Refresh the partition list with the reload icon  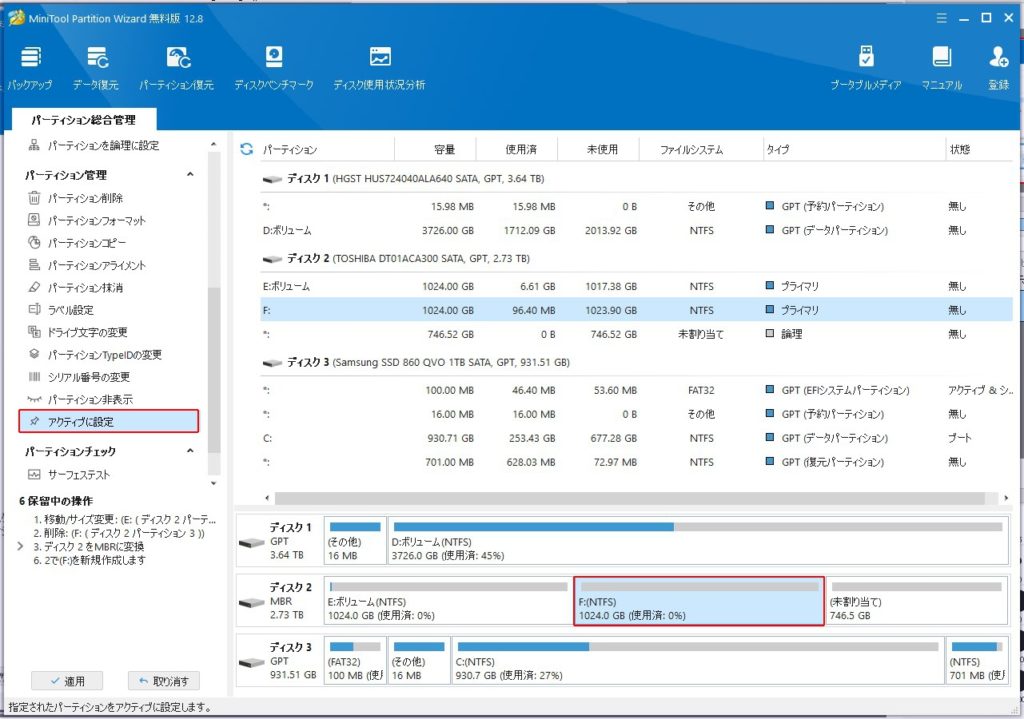click(246, 150)
